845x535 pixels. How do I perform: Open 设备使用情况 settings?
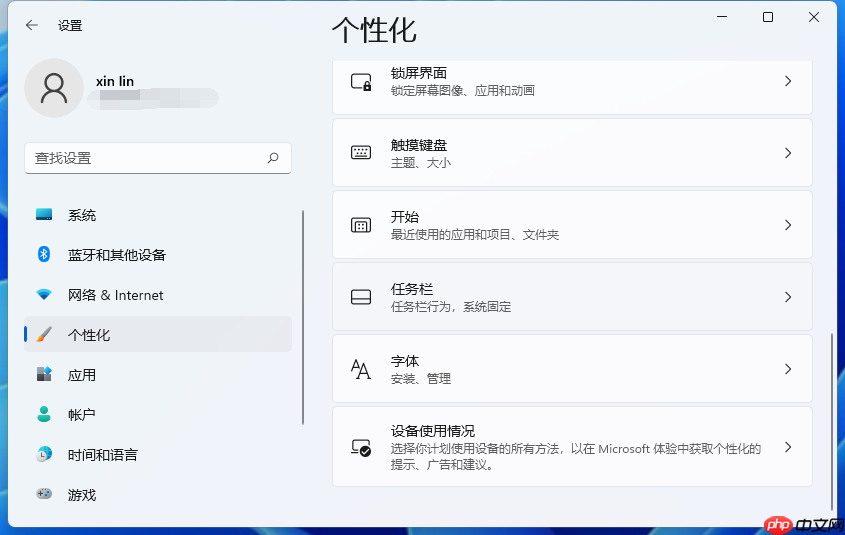coord(572,447)
